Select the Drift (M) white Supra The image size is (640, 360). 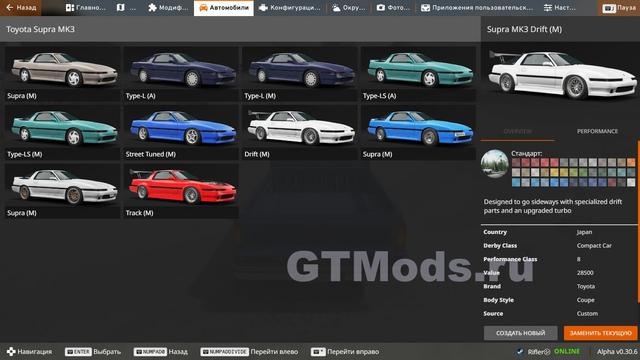(300, 133)
